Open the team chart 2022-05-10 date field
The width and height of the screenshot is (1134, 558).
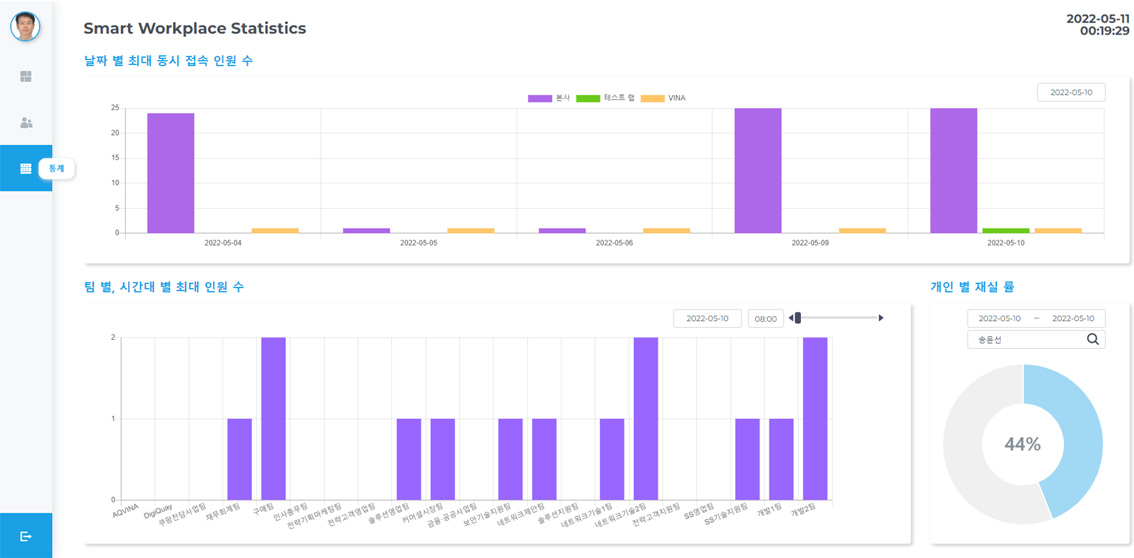coord(707,318)
